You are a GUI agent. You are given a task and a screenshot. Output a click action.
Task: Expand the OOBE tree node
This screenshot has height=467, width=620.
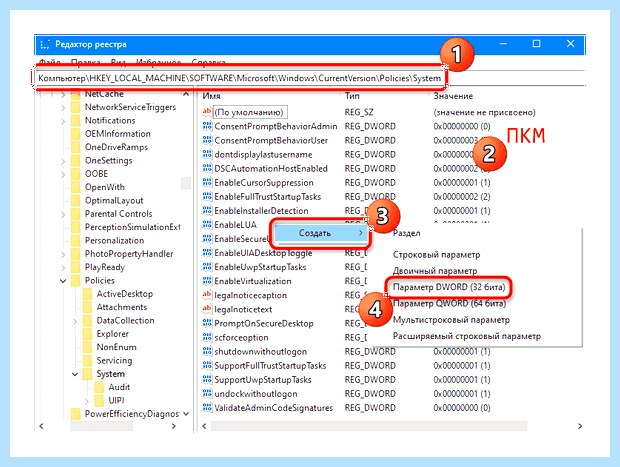63,174
